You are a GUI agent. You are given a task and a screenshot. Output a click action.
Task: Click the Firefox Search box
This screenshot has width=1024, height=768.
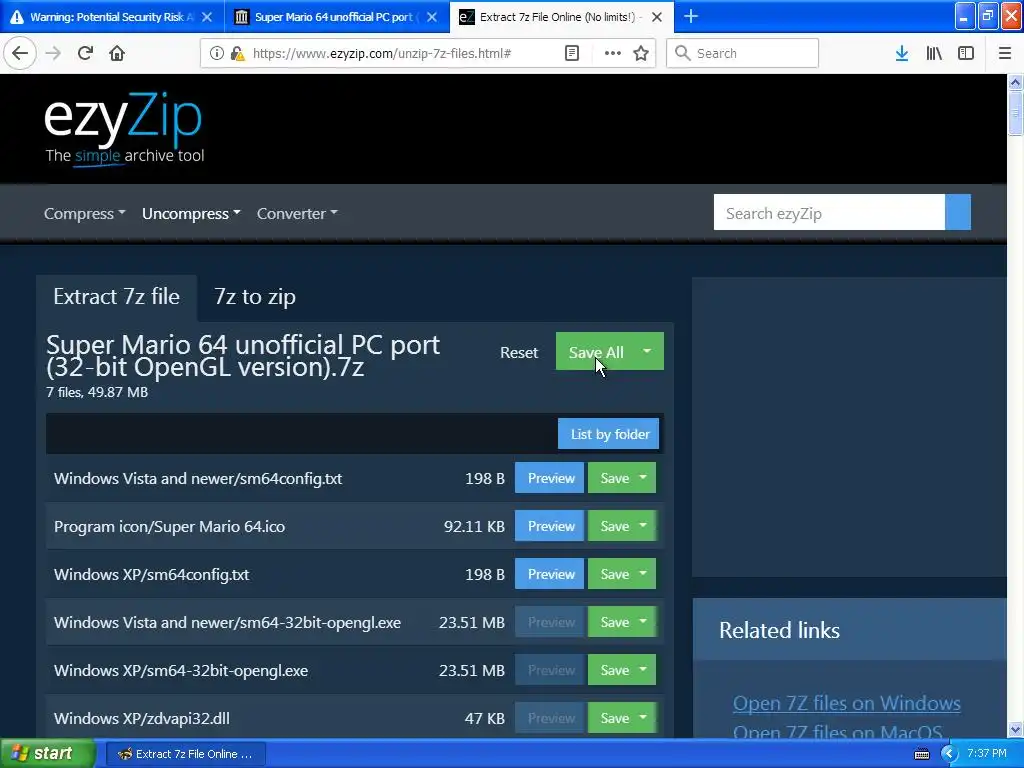tap(743, 53)
